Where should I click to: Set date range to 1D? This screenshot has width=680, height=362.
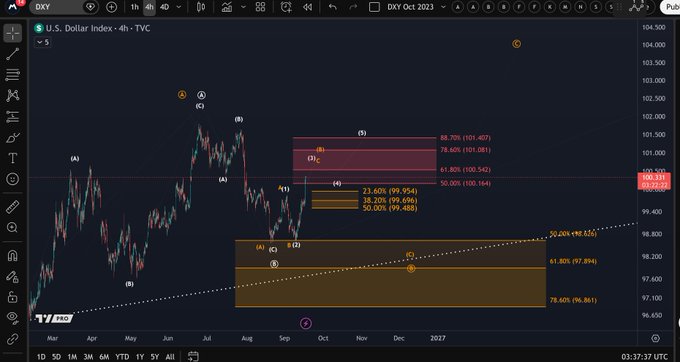(x=41, y=357)
